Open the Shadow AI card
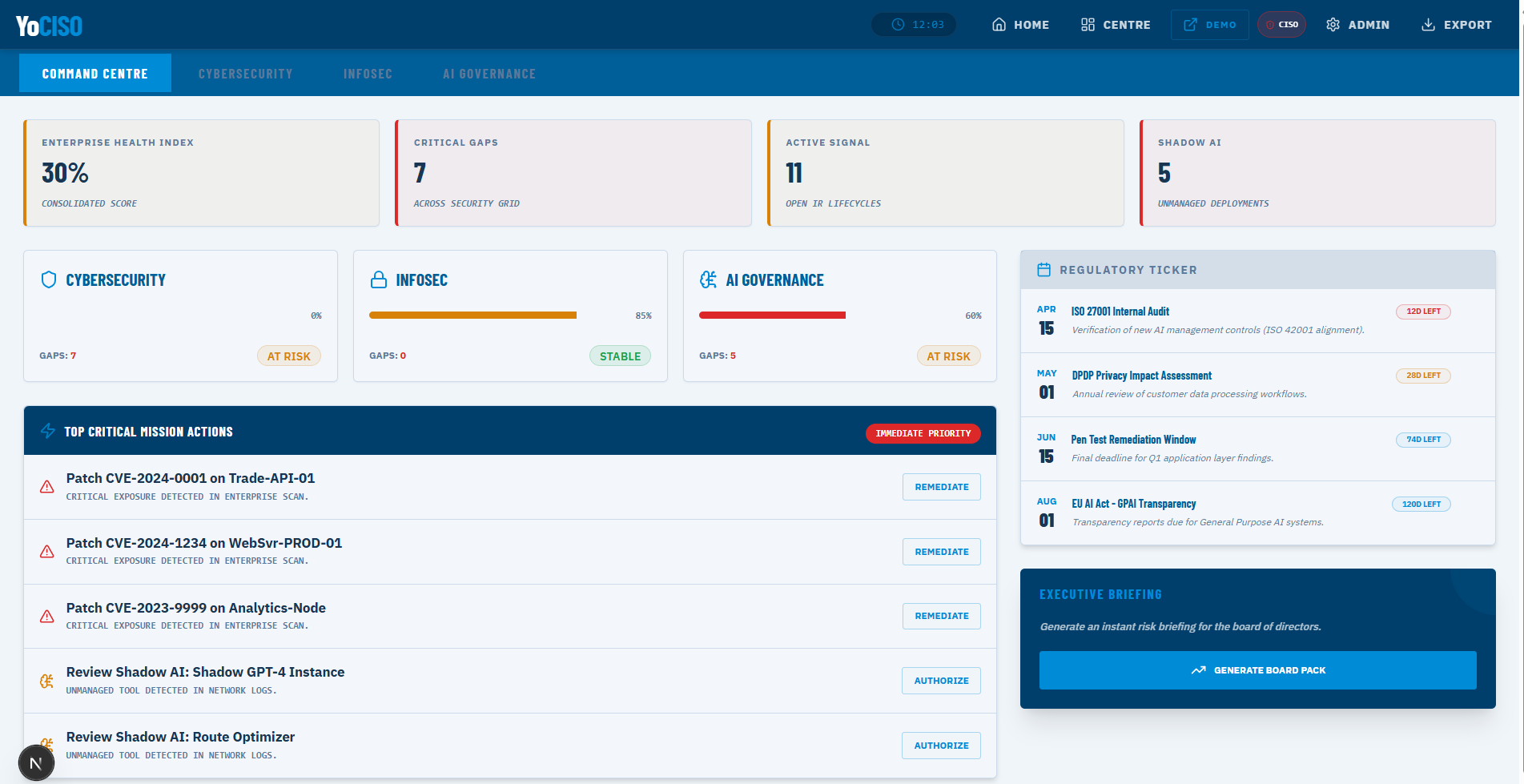Screen dimensions: 1524x784 [1317, 173]
